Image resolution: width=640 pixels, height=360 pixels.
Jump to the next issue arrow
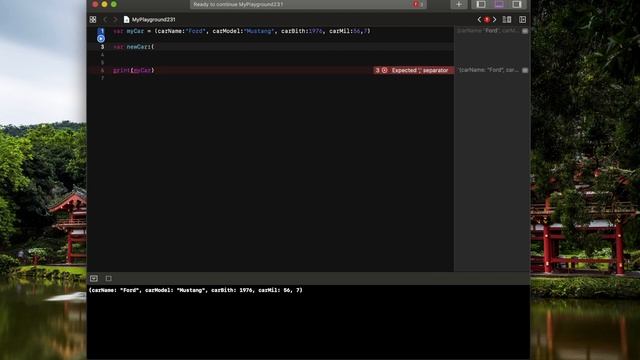pyautogui.click(x=494, y=20)
